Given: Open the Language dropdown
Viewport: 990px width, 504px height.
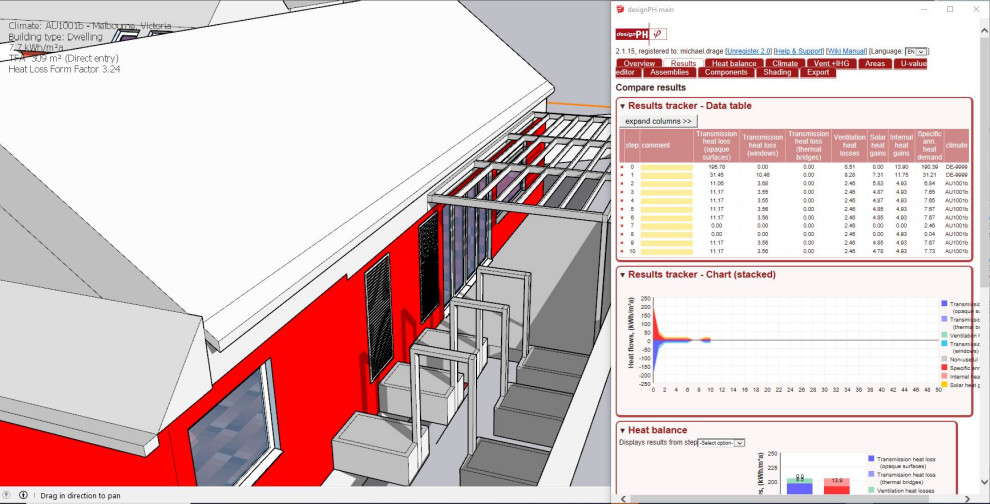Looking at the screenshot, I should 916,51.
